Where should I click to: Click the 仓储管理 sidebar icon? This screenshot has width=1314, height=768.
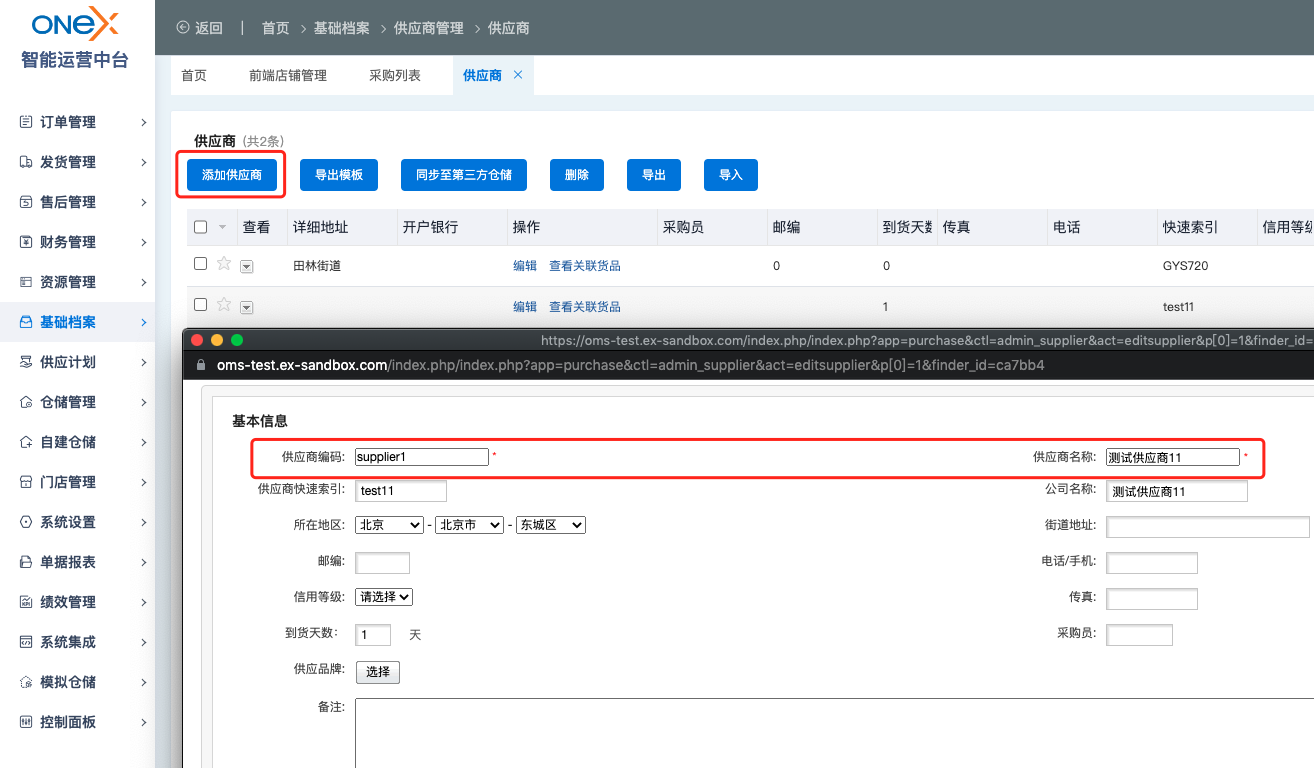click(x=27, y=402)
